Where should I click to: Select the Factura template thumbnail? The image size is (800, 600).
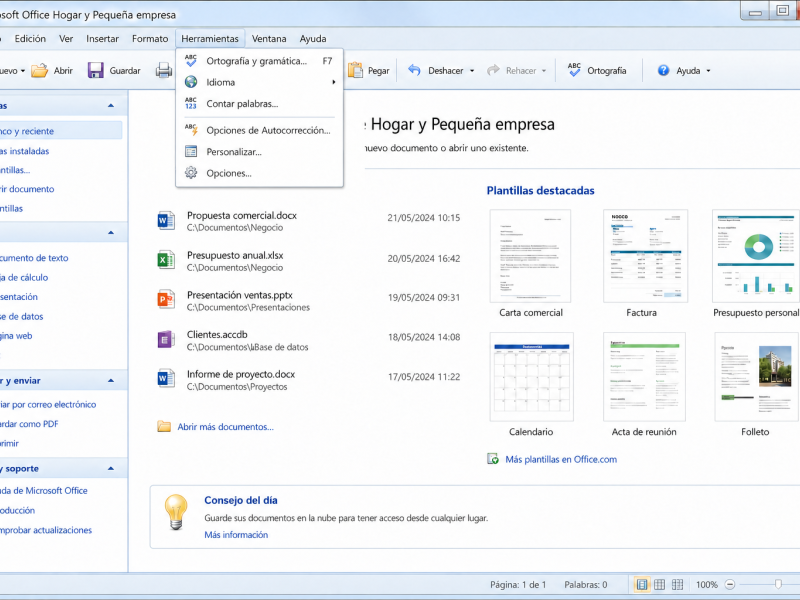pos(645,256)
